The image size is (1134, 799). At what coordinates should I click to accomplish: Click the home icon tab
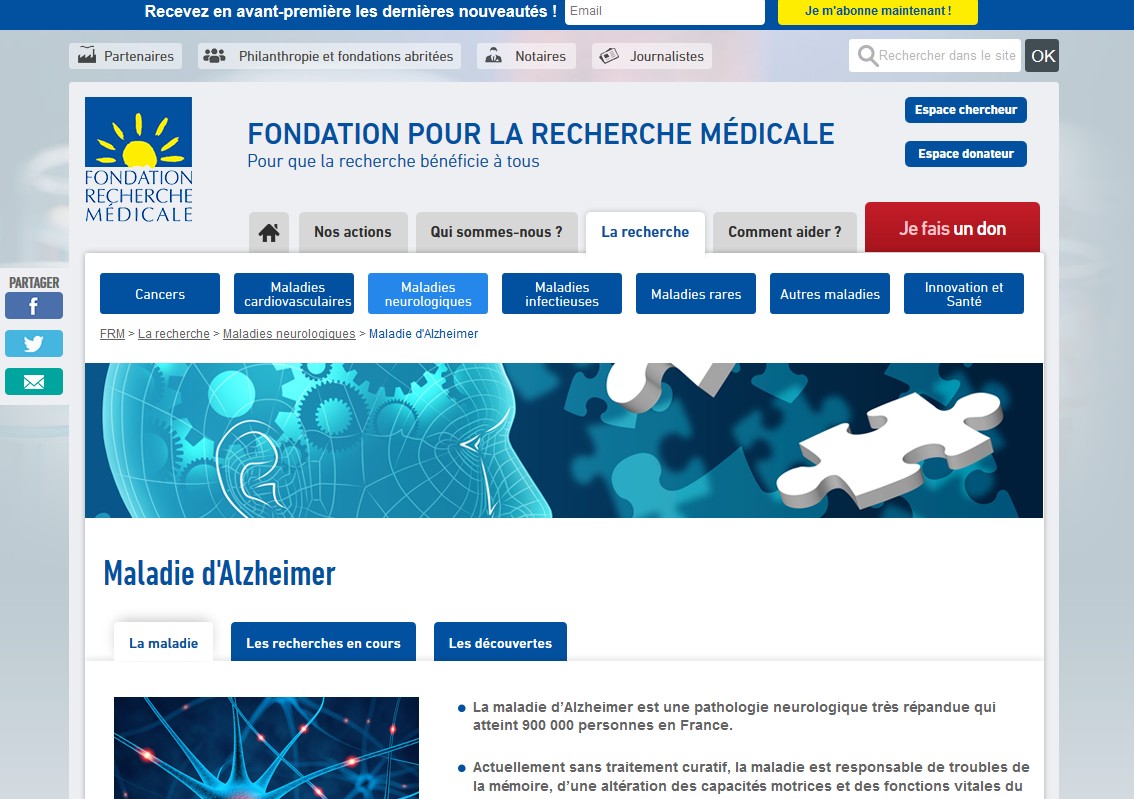click(x=269, y=232)
